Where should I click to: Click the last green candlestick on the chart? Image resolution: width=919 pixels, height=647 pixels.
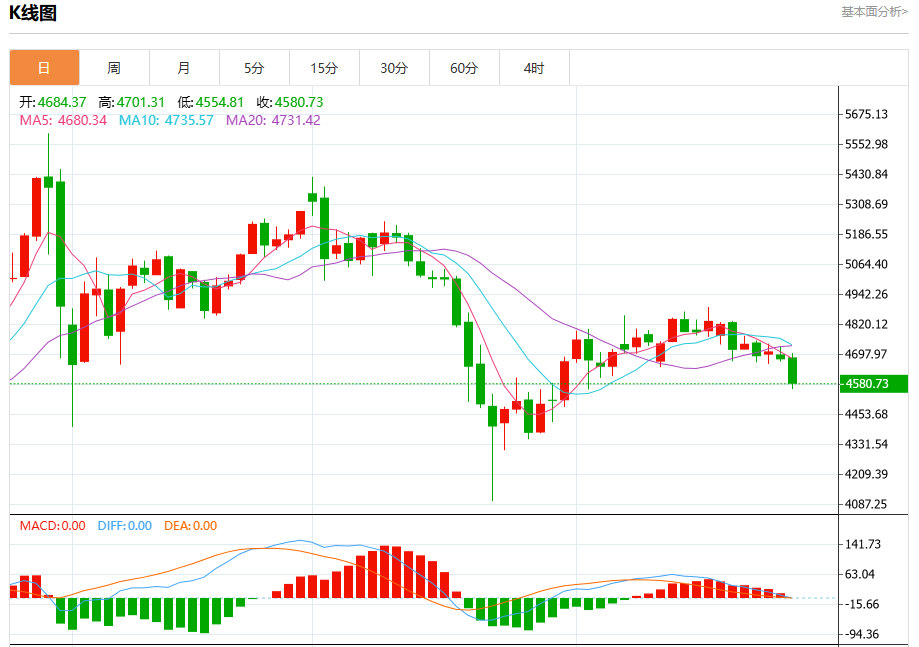(792, 370)
